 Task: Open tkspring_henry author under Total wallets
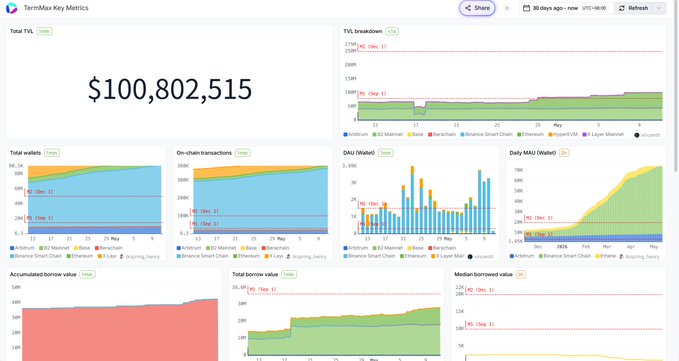click(x=139, y=257)
